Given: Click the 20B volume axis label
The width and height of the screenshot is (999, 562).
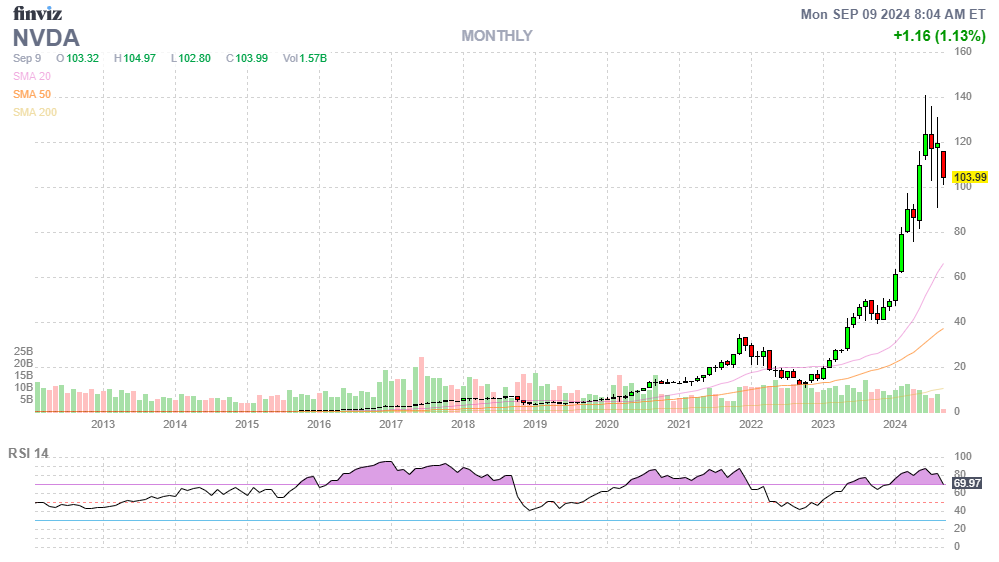Looking at the screenshot, I should 24,364.
